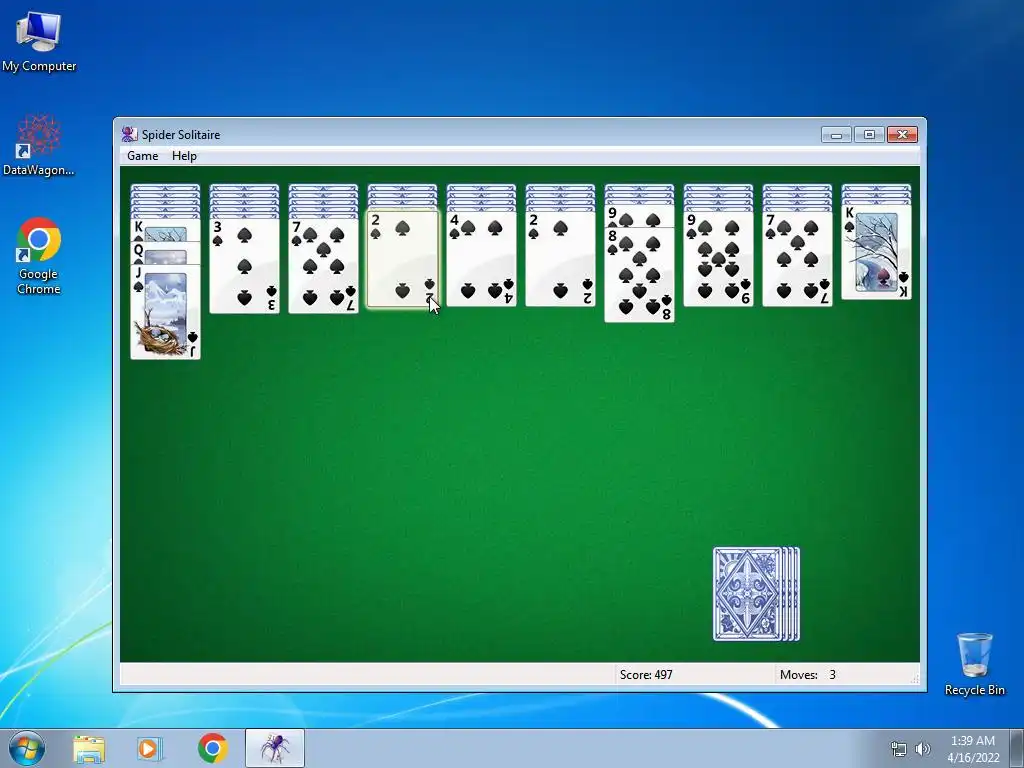The width and height of the screenshot is (1024, 768).
Task: Open the Windows Start menu
Action: pyautogui.click(x=27, y=748)
